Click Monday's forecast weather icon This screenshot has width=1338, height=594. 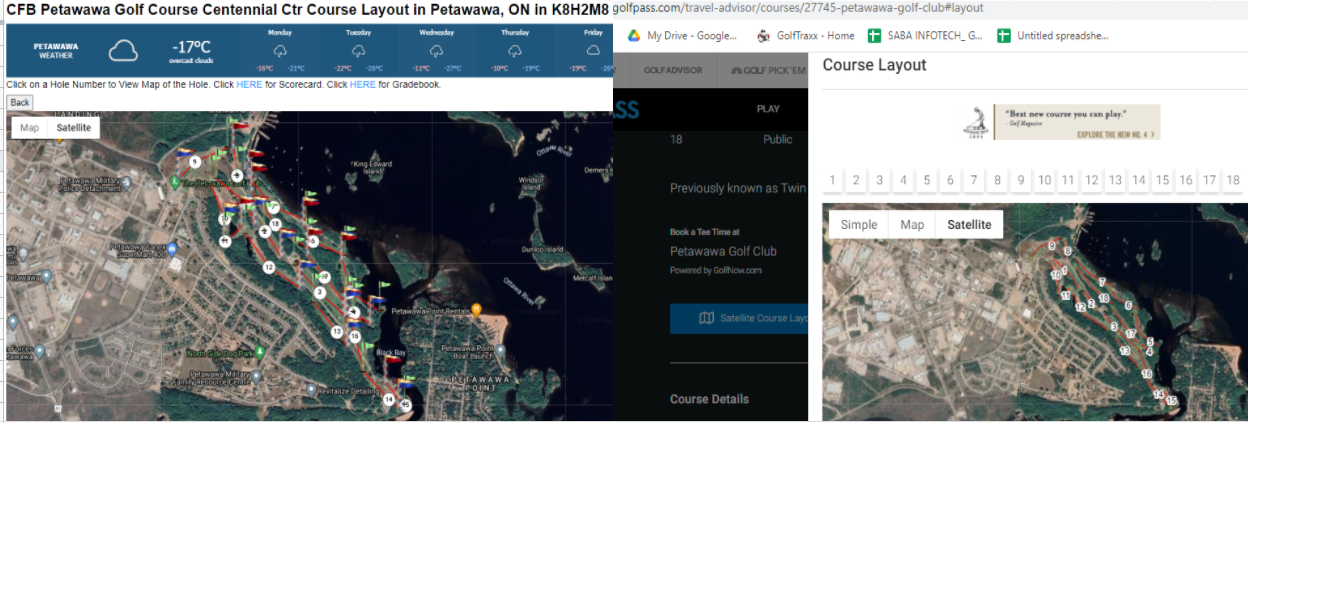pos(280,50)
